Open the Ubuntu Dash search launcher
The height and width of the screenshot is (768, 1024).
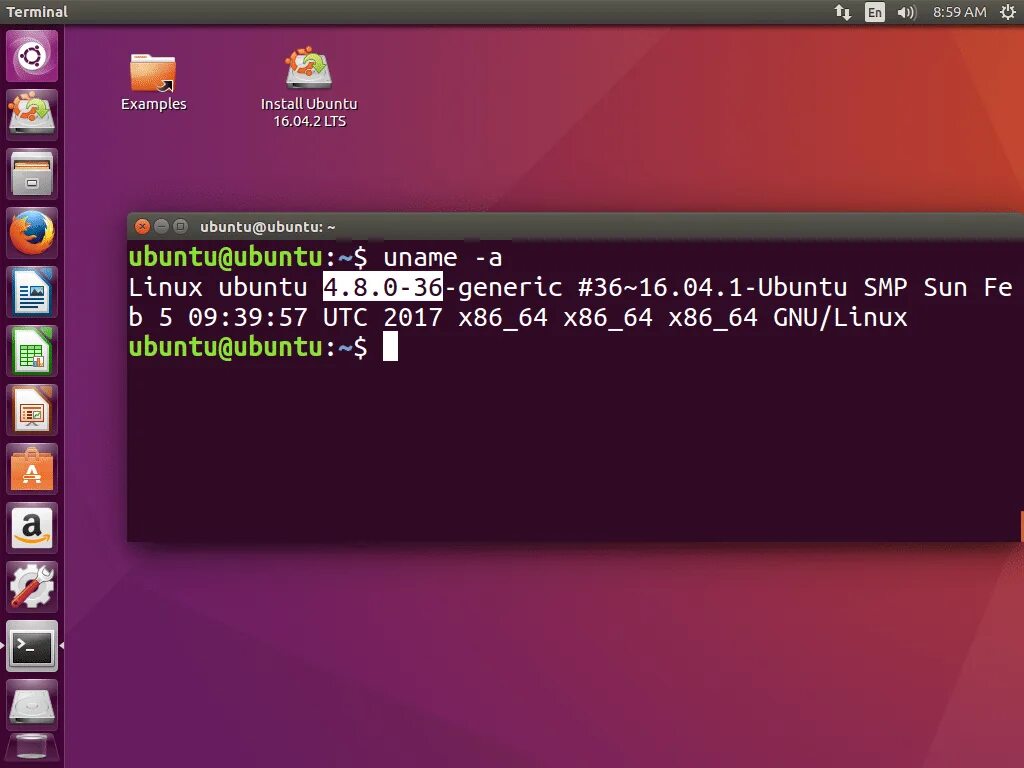[x=32, y=56]
